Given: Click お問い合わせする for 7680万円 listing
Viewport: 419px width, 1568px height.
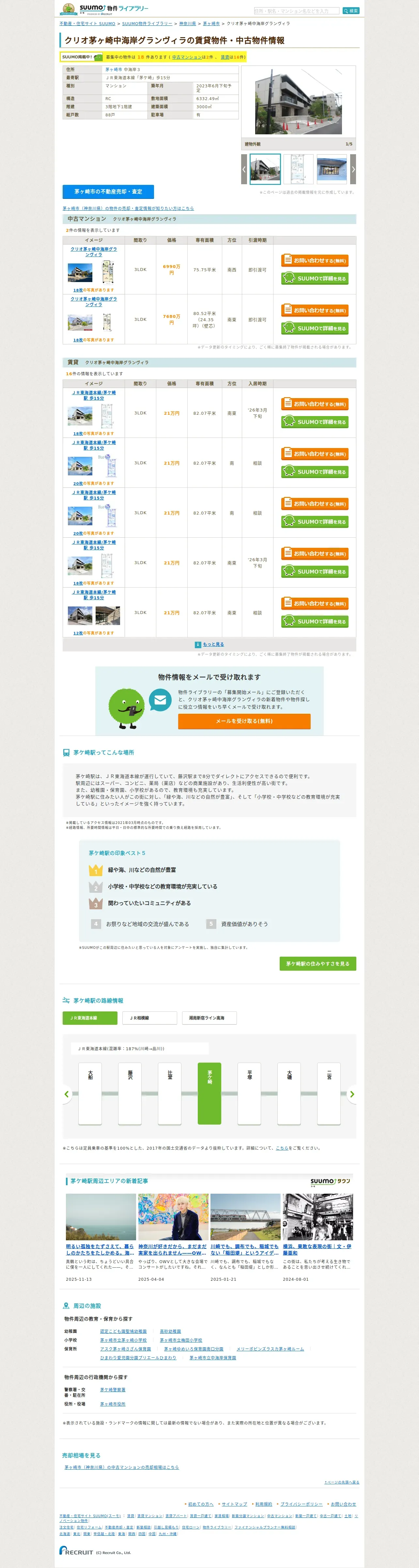Looking at the screenshot, I should 314,310.
